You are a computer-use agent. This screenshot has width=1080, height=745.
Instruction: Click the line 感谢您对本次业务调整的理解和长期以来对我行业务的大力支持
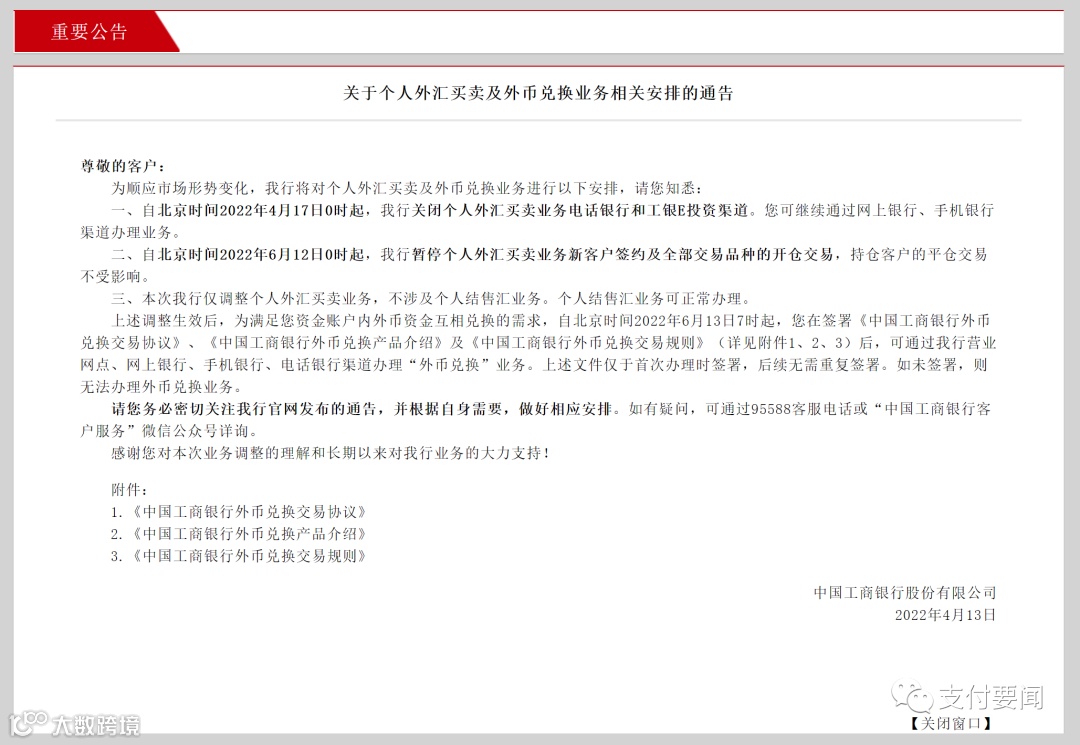[x=331, y=452]
